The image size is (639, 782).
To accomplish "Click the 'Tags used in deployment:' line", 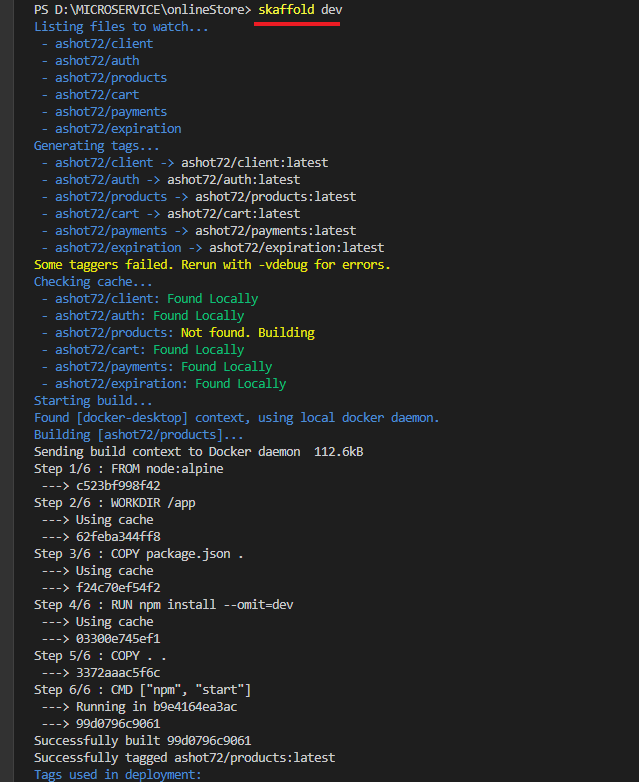I will [x=117, y=774].
